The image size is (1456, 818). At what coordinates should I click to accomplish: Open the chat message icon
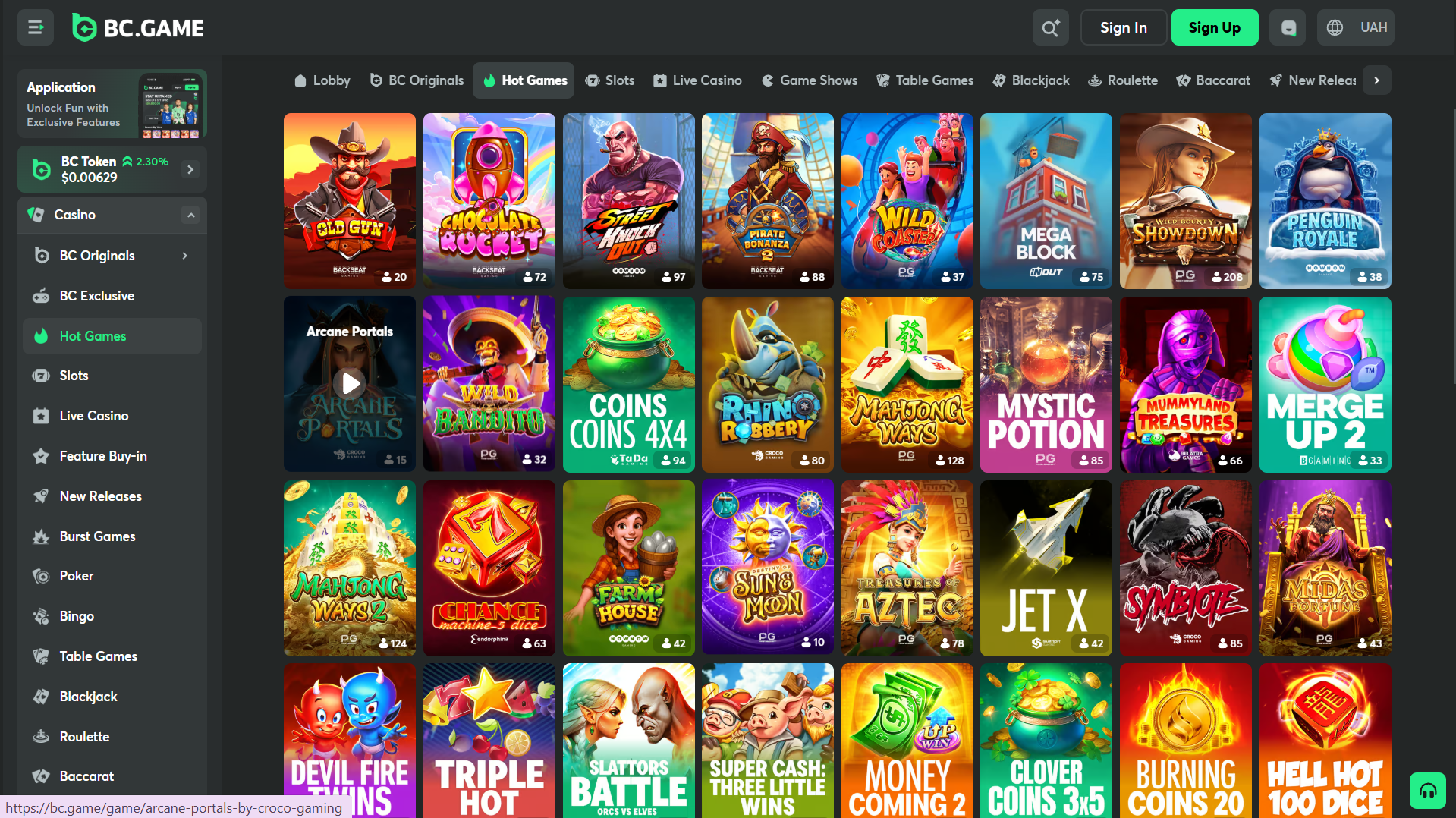(x=1287, y=27)
